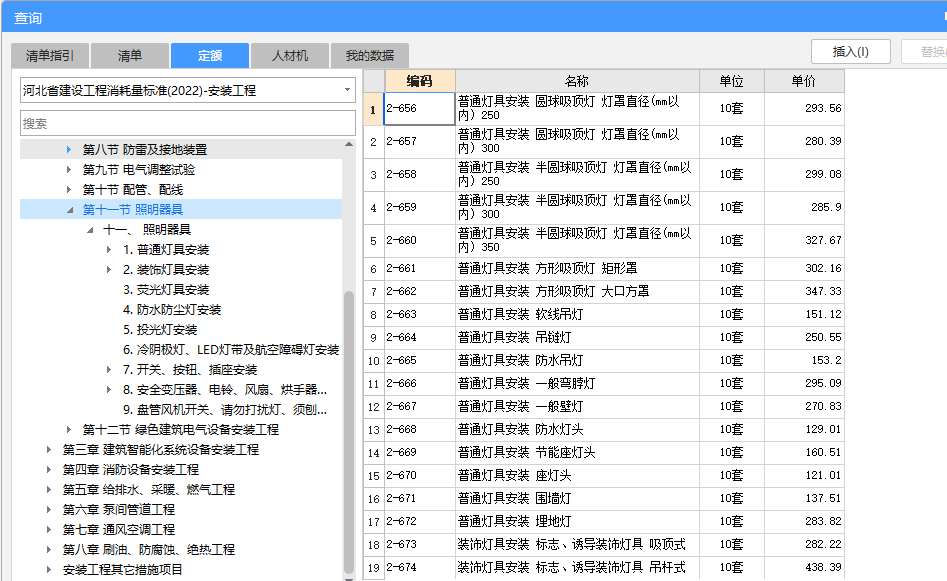Select row 2-660 半圆球吸顶灯 350
Viewport: 947px width, 581px height.
pyautogui.click(x=603, y=240)
